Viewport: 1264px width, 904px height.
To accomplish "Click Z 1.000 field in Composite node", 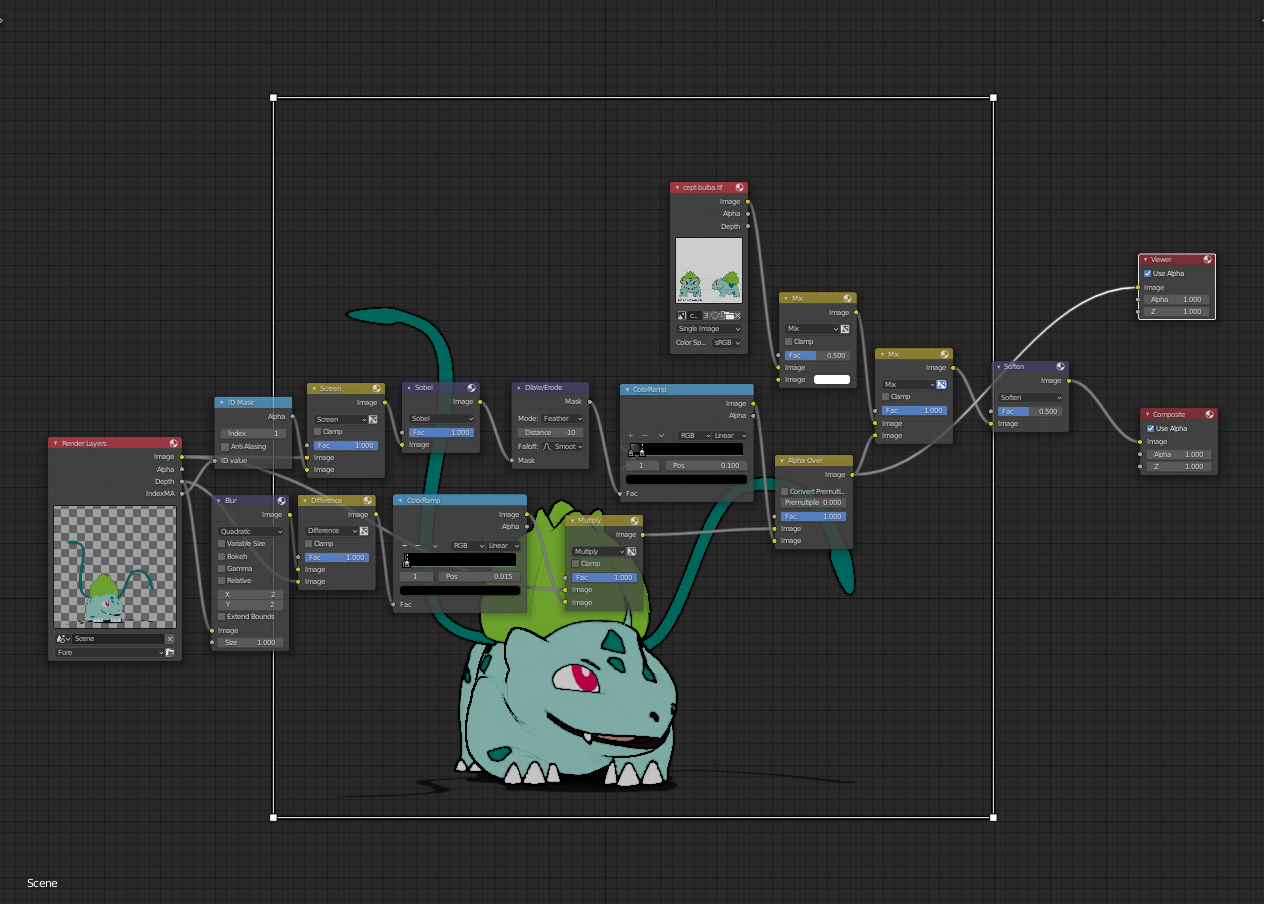I will tap(1177, 466).
